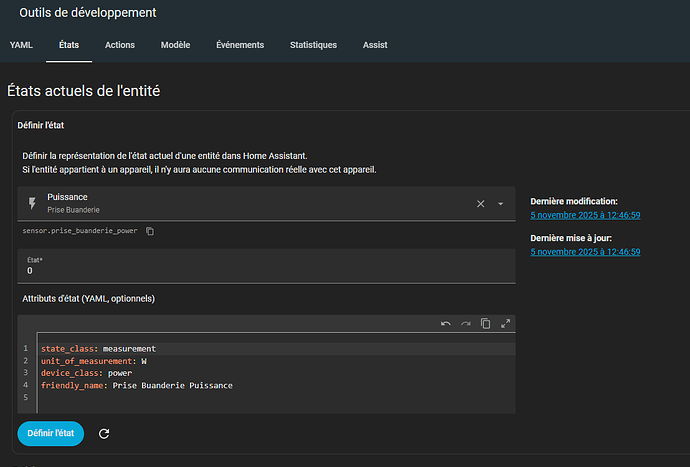Redo the YAML editor change
This screenshot has width=690, height=467.
click(465, 324)
